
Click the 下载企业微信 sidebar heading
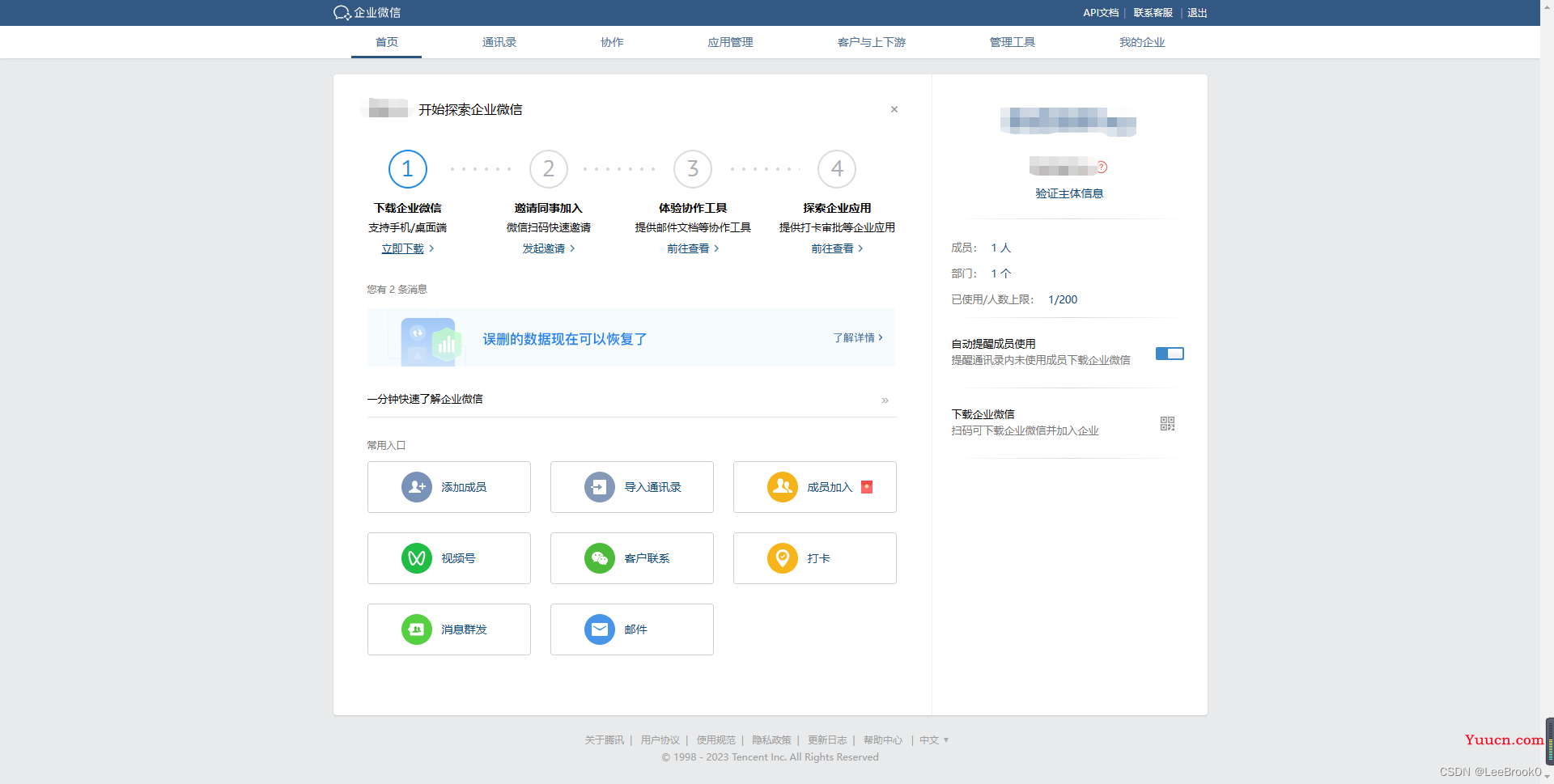983,414
